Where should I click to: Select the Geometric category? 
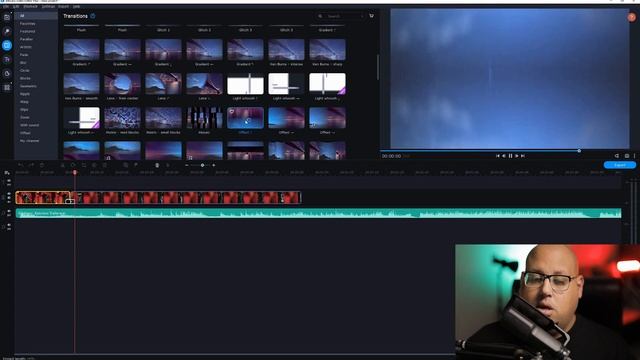coord(28,86)
